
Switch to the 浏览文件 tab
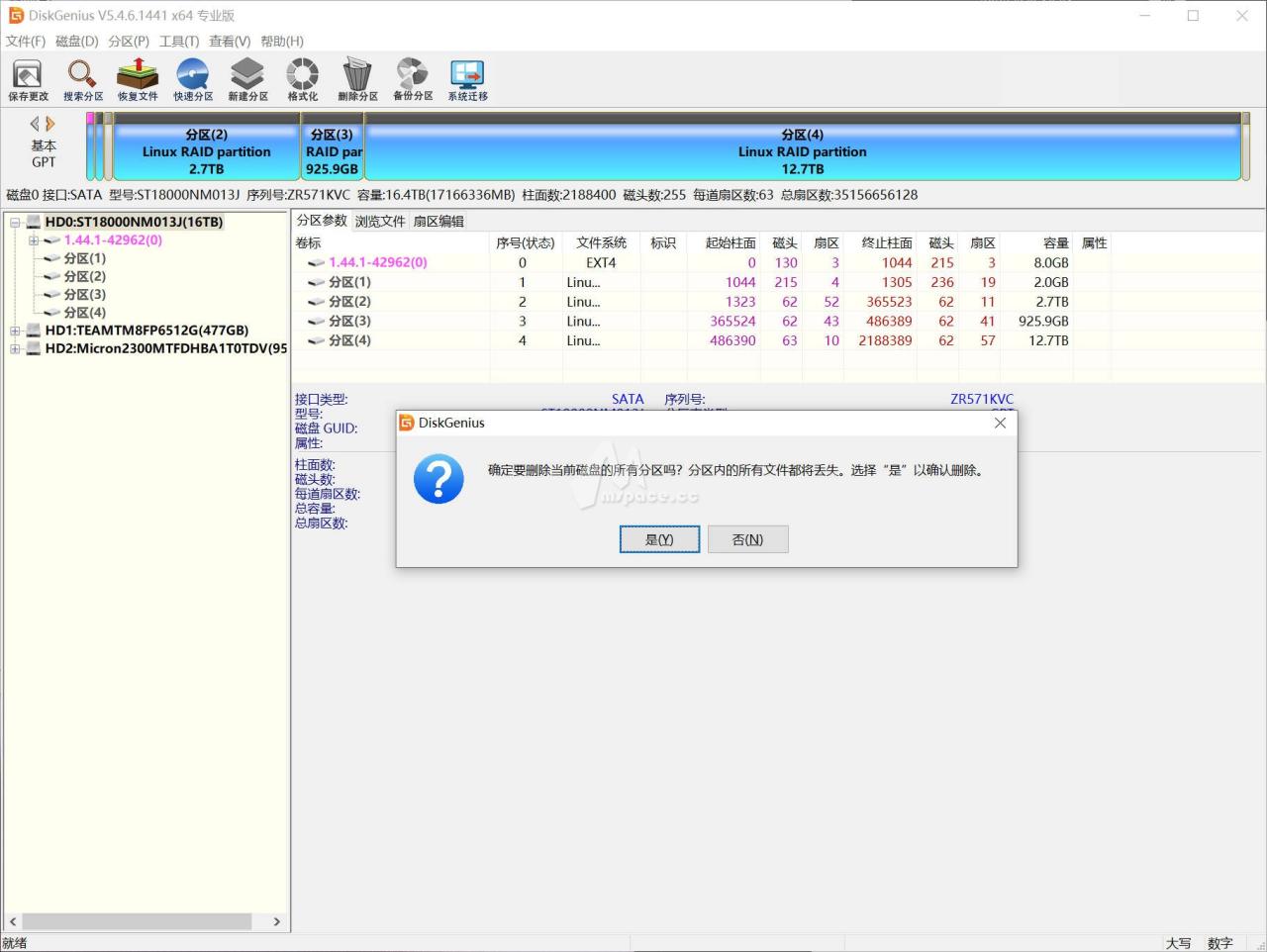(380, 221)
